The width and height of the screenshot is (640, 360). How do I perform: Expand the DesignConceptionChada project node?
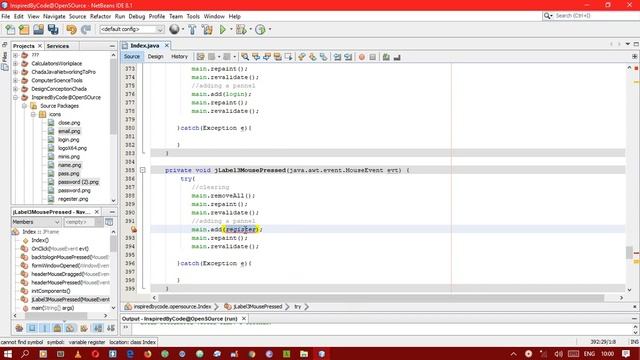point(16,89)
